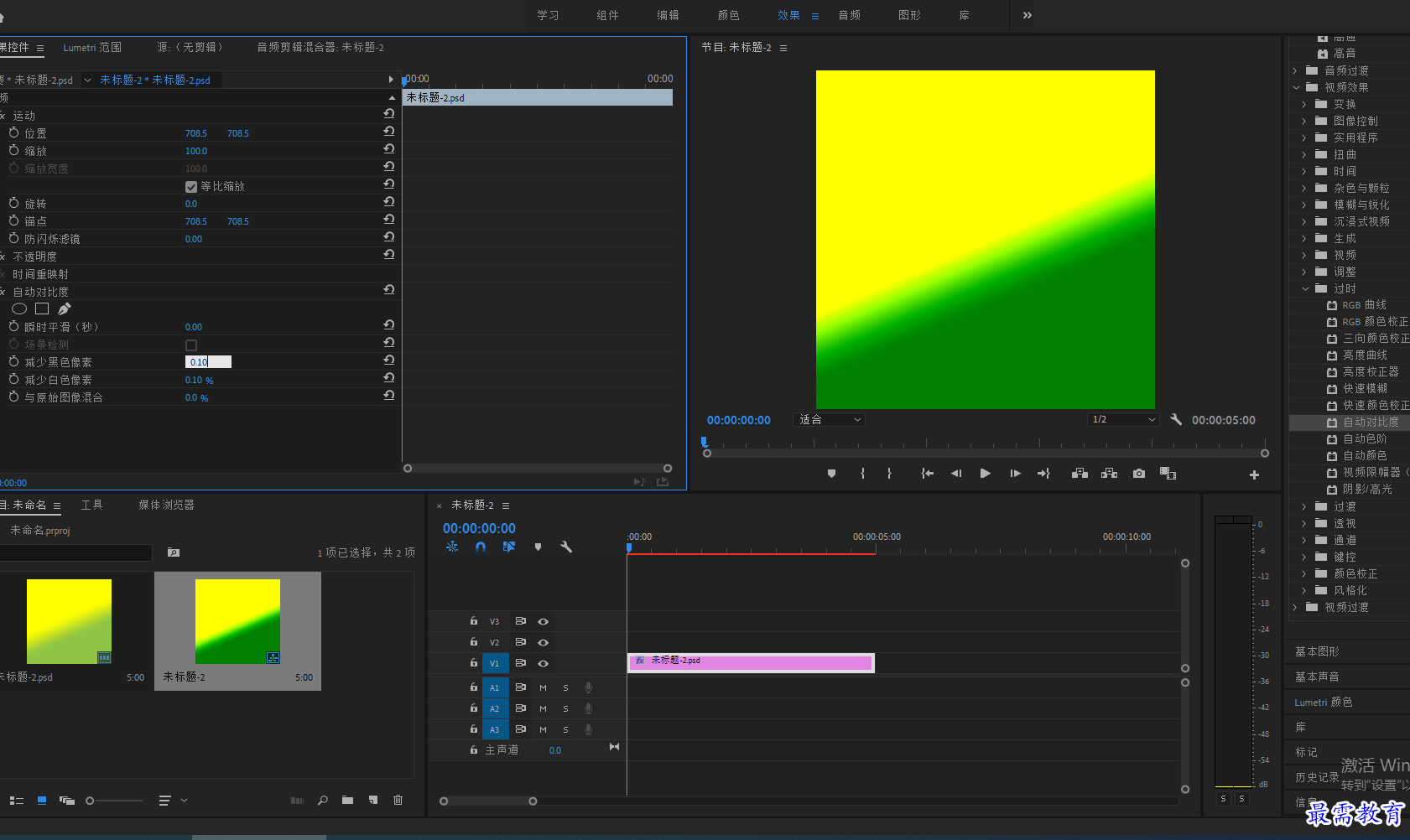Open the 基本声音 panel

[x=1317, y=677]
